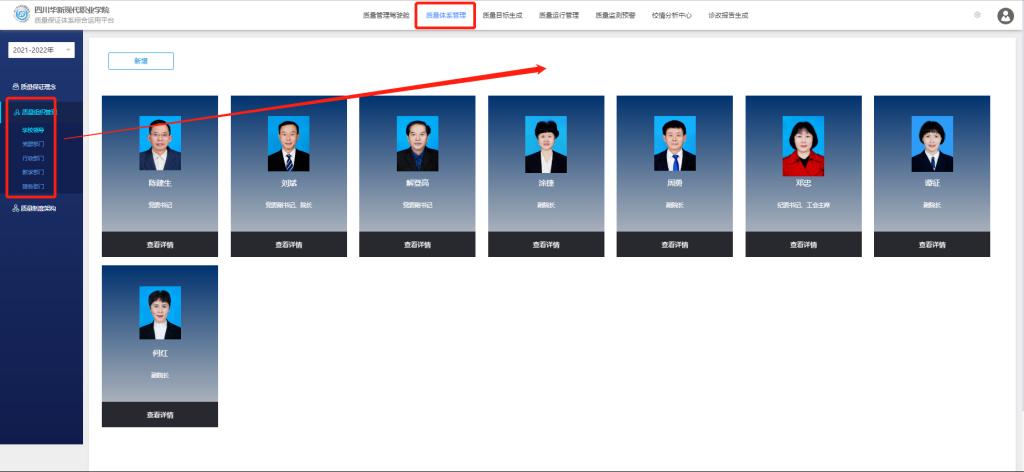Select 学校领导 in the sidebar
Image resolution: width=1024 pixels, height=472 pixels.
tap(33, 130)
